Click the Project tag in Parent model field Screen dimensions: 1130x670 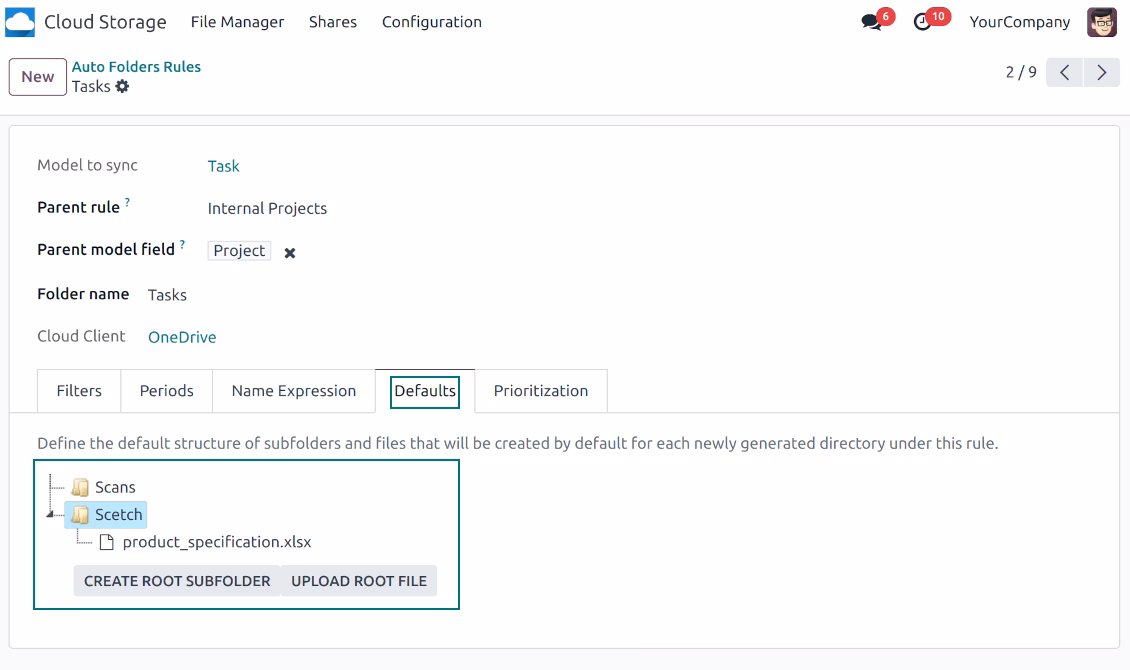pyautogui.click(x=239, y=251)
